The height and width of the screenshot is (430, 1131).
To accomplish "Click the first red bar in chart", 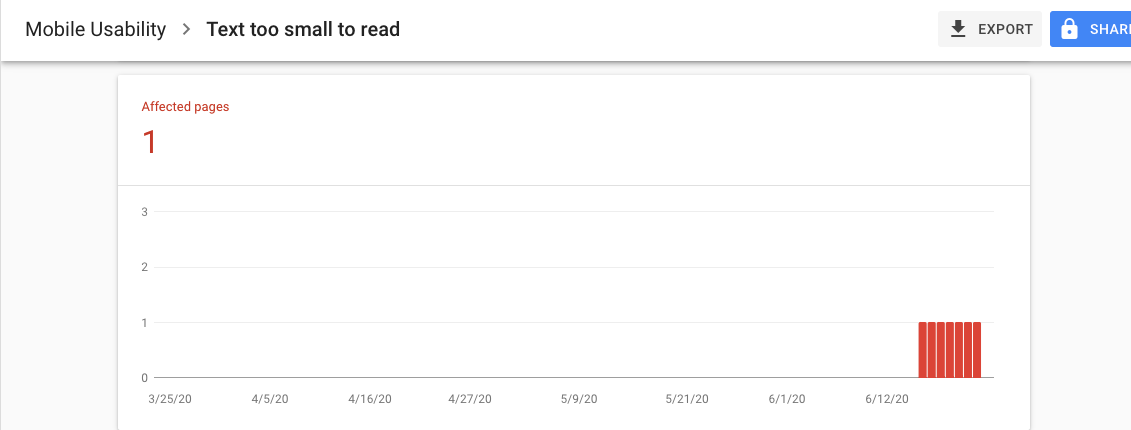I will tap(923, 350).
